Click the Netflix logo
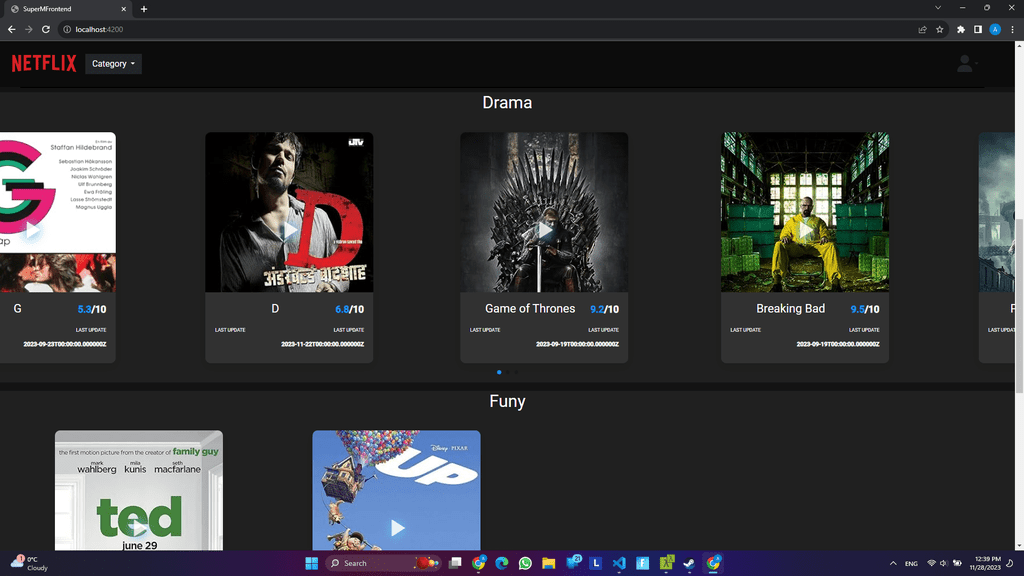The height and width of the screenshot is (576, 1024). (44, 63)
